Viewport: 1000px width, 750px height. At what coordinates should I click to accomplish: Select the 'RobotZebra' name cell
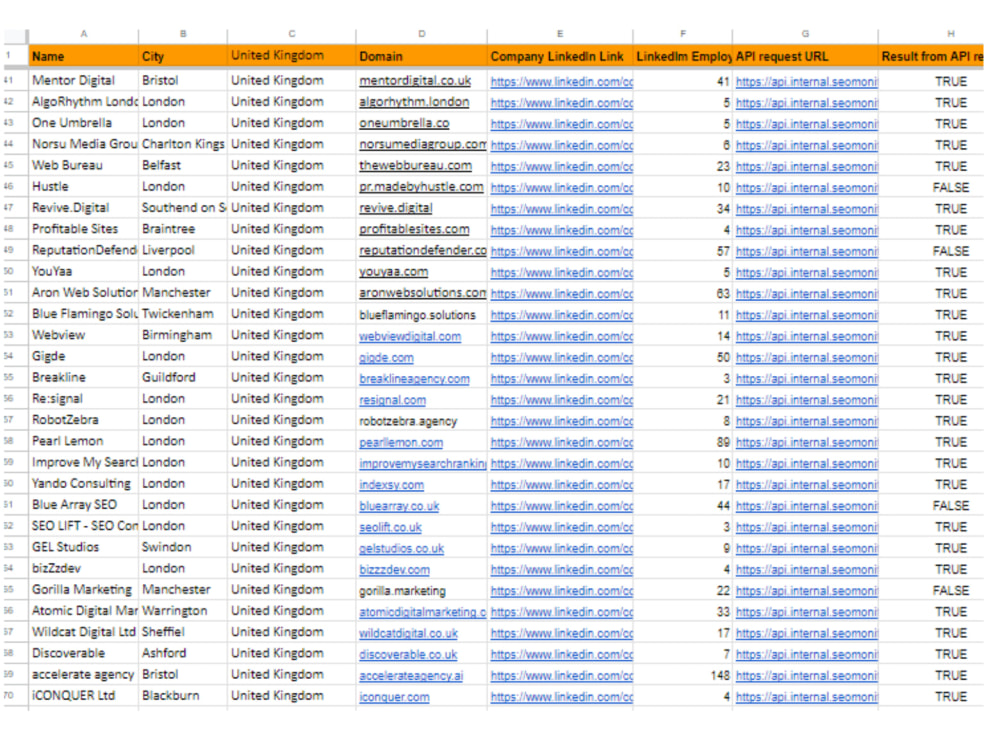(84, 420)
